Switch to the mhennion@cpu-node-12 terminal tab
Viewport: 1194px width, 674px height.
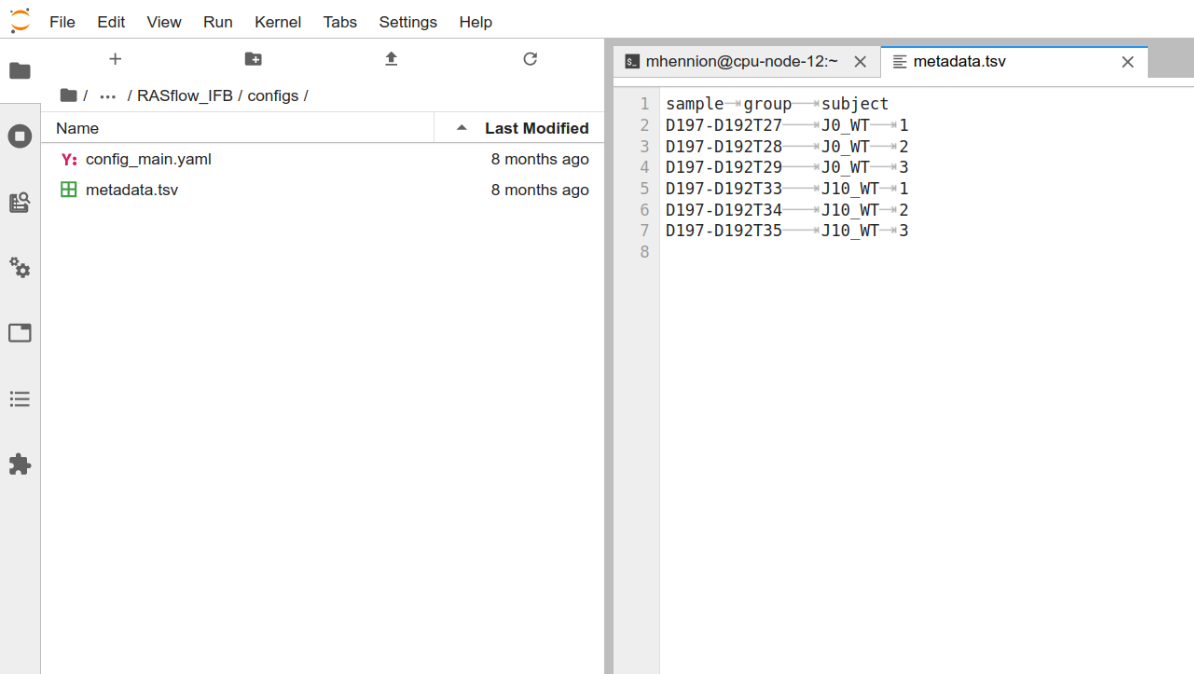click(x=741, y=62)
